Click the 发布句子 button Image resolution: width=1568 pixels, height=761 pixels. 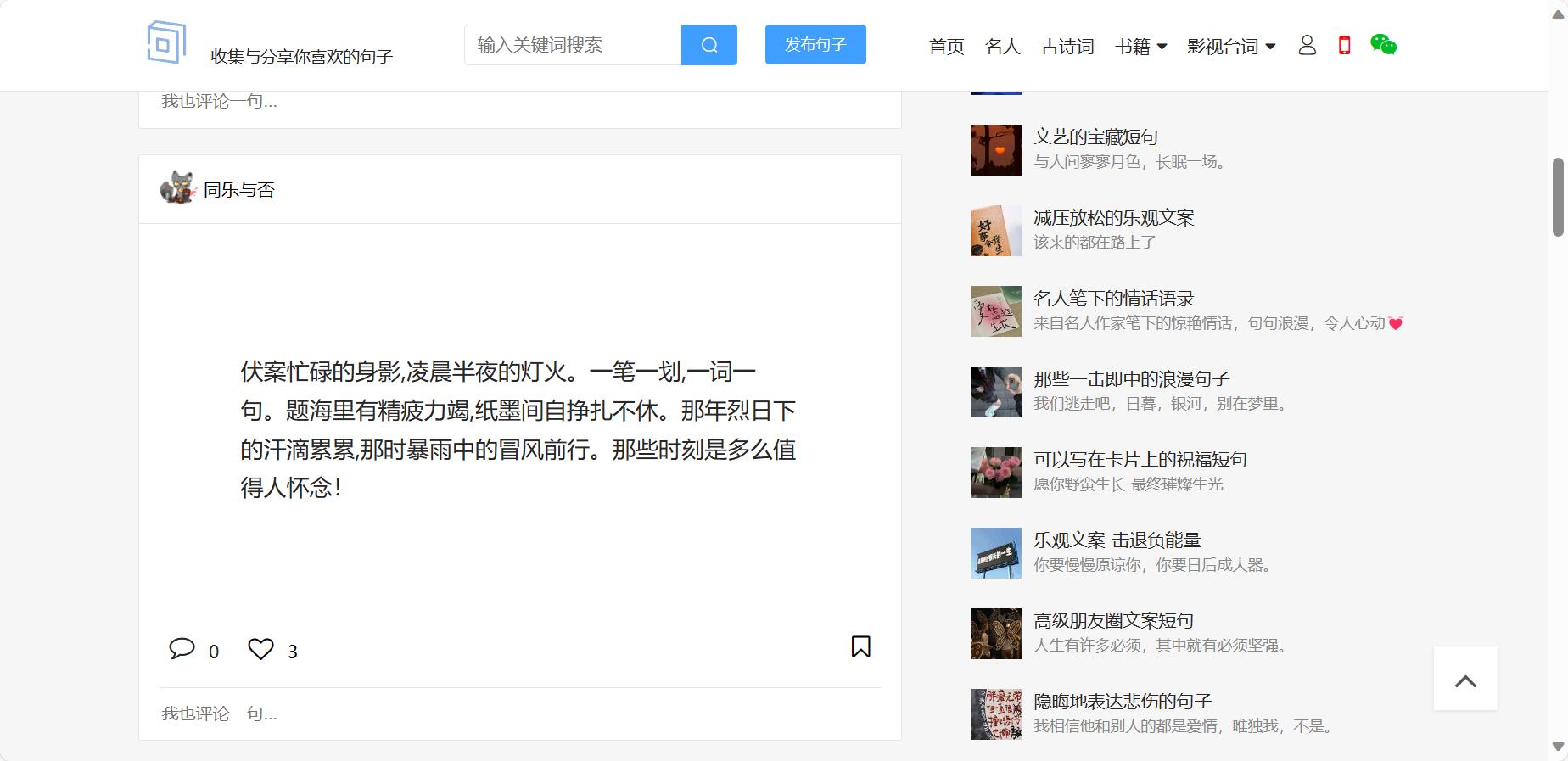coord(815,45)
